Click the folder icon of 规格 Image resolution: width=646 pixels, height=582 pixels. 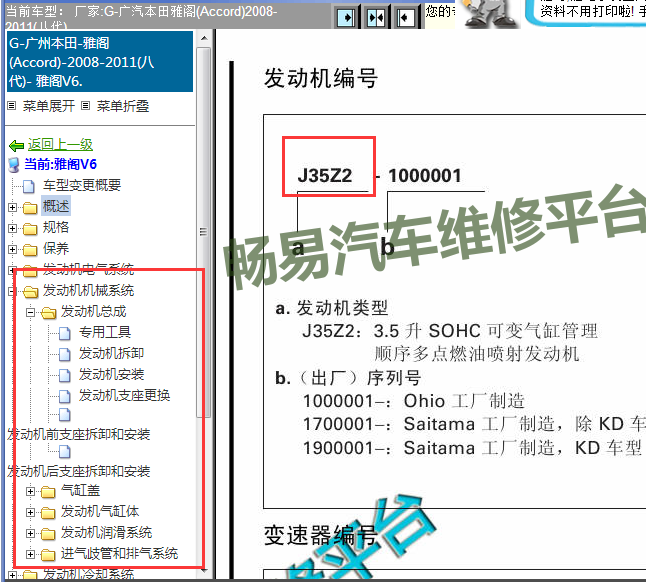[x=30, y=229]
